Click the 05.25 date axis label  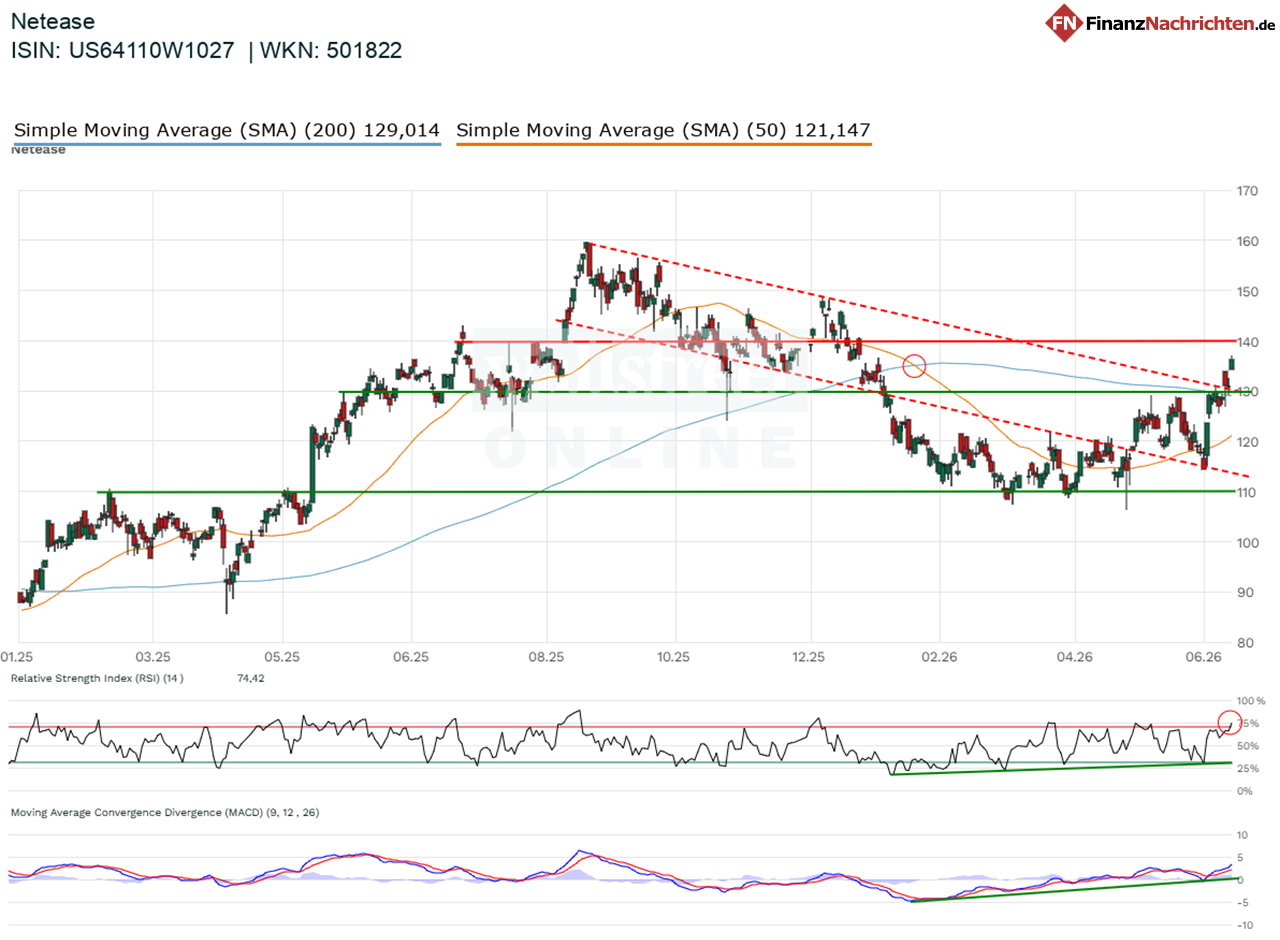[282, 657]
